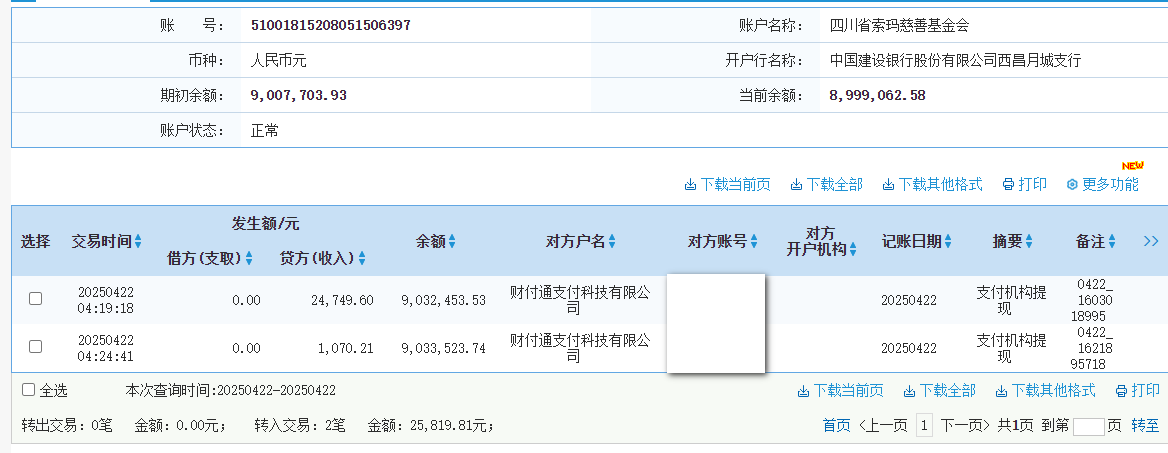Image resolution: width=1168 pixels, height=453 pixels.
Task: Click bottom 下载当前页 download link
Action: point(840,390)
